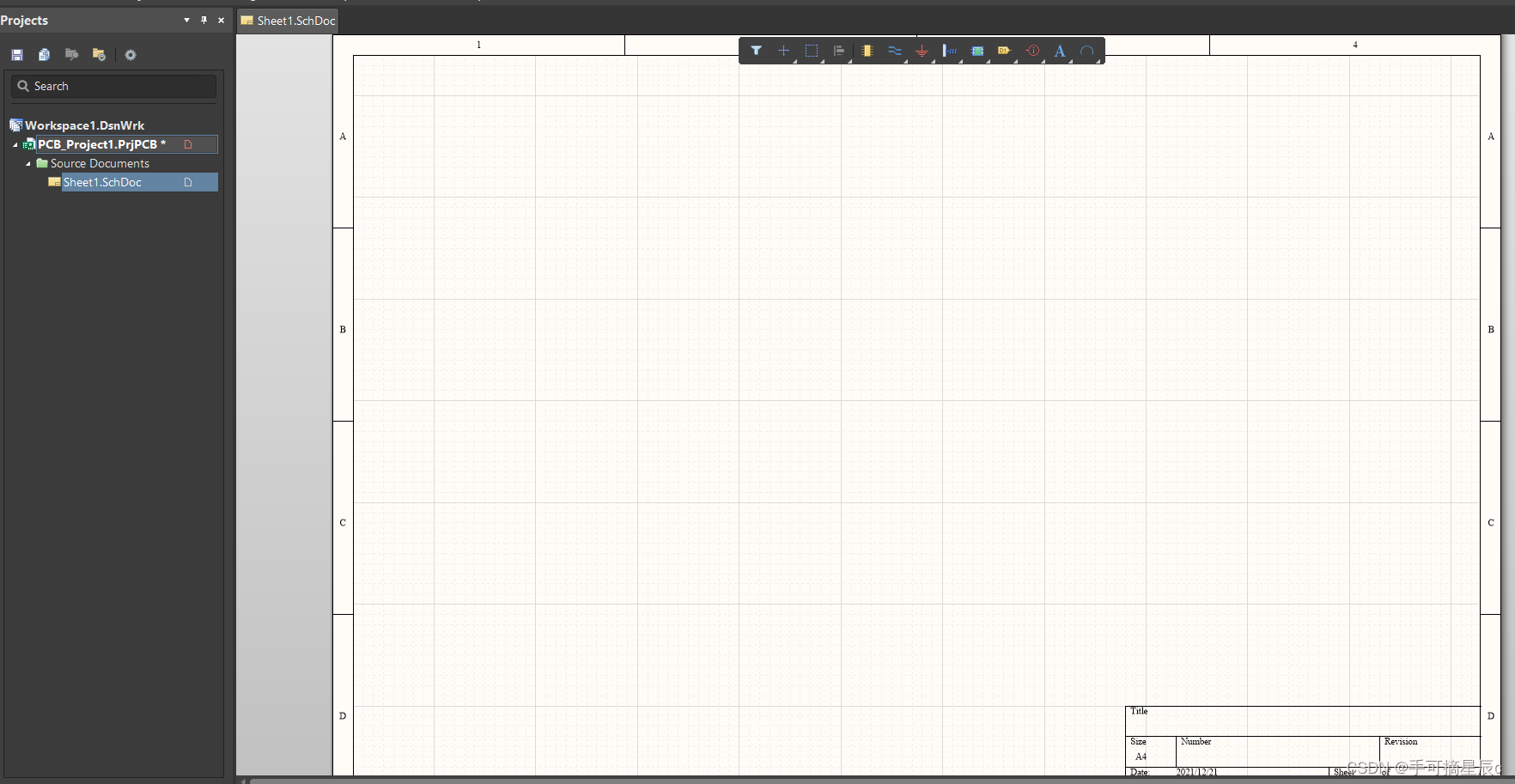Switch to the Sheet1.SchDoc document tab
This screenshot has height=784, width=1515.
pyautogui.click(x=288, y=21)
